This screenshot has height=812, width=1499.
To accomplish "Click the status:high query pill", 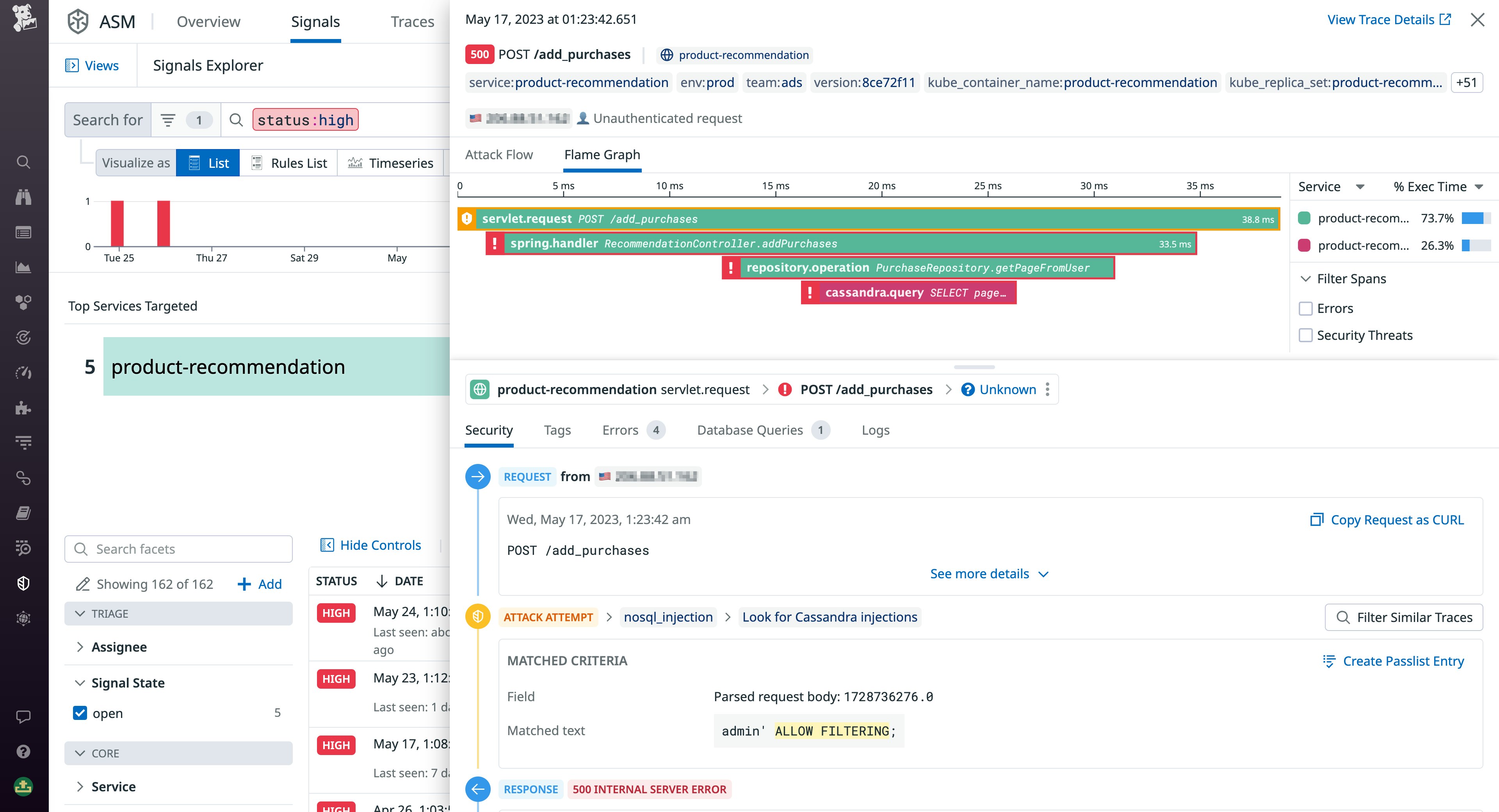I will click(306, 120).
